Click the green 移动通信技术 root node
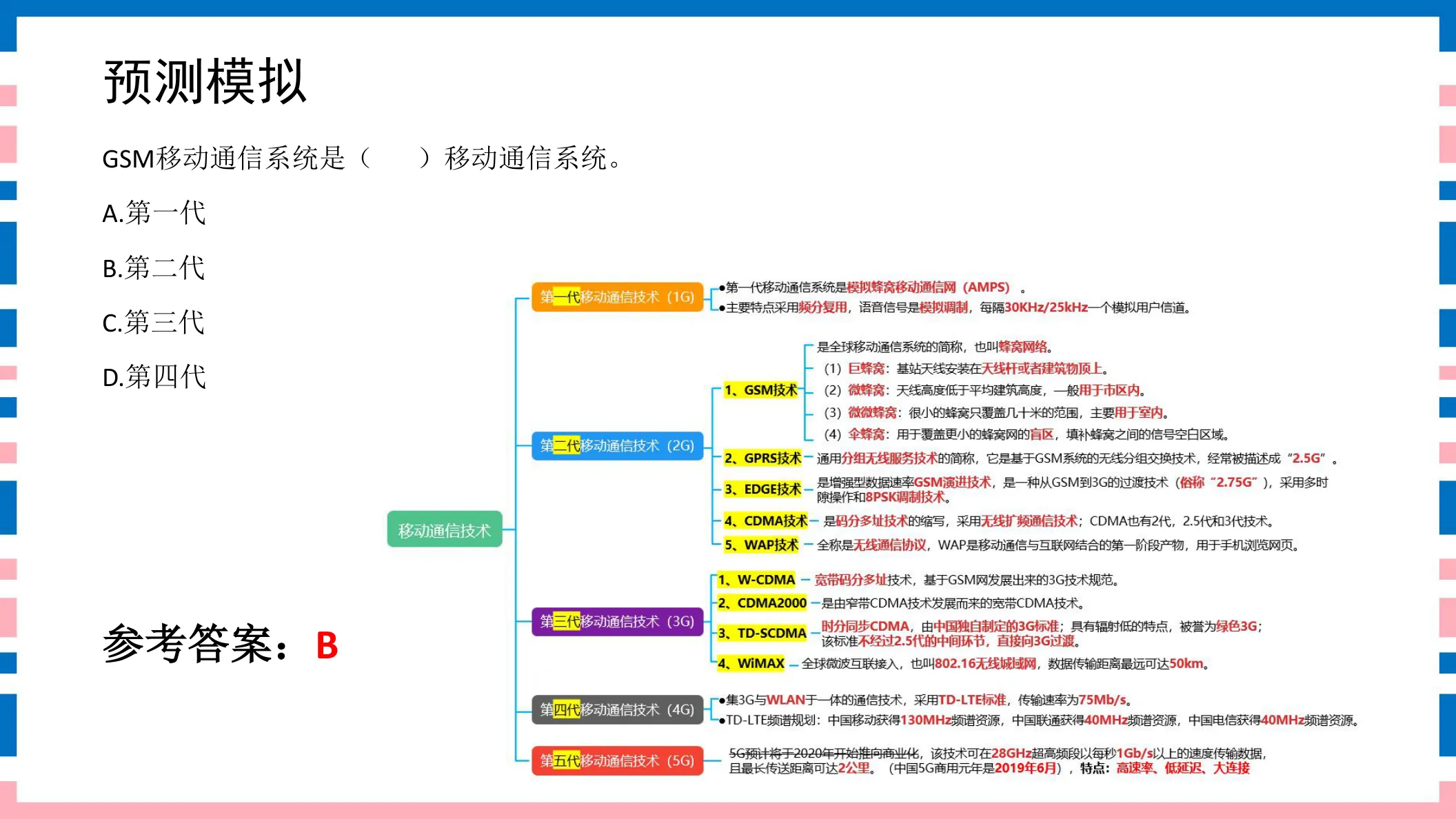The height and width of the screenshot is (819, 1456). [x=445, y=529]
